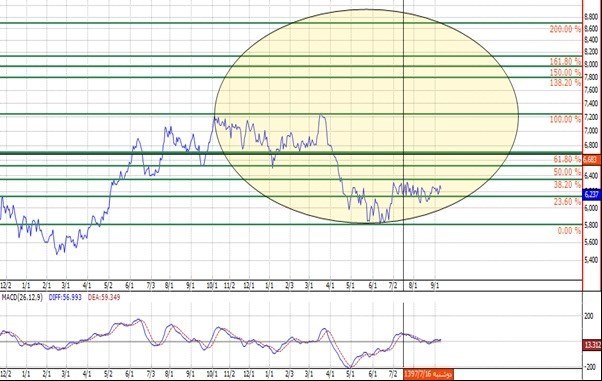The height and width of the screenshot is (381, 602).
Task: Click the 5/1 date on MACD axis
Action: 350,374
